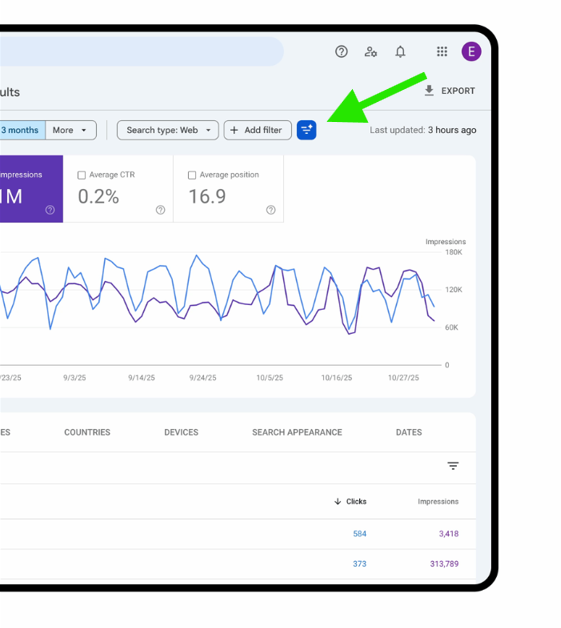
Task: Select the 3 months date range
Action: 22,130
